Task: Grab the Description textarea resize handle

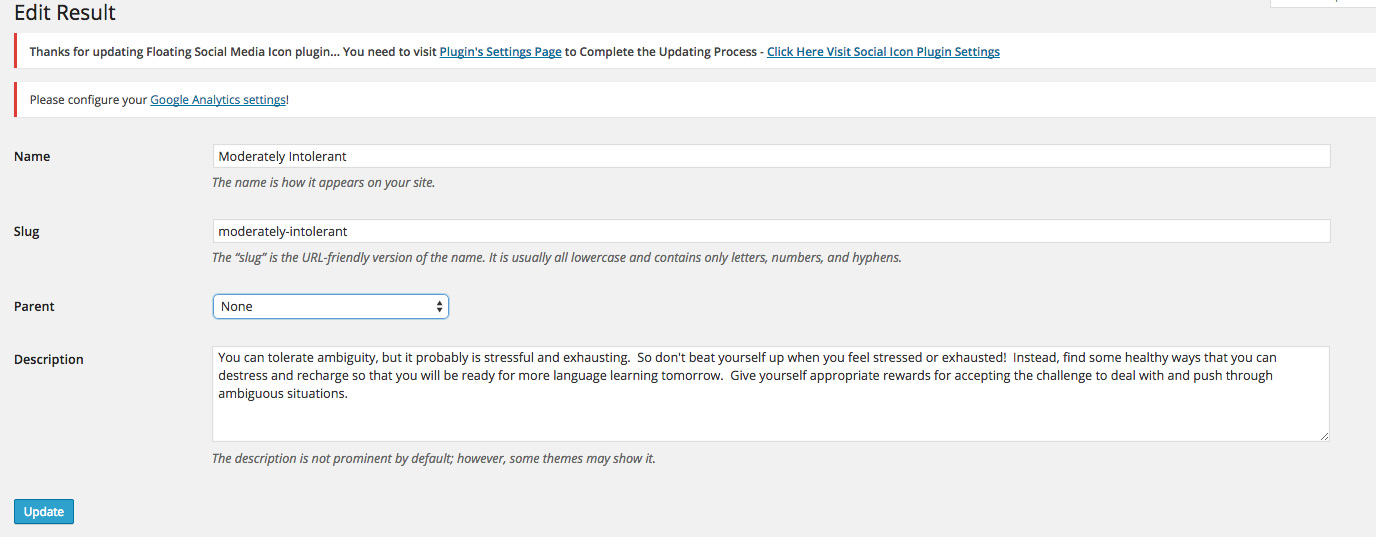Action: pyautogui.click(x=1324, y=436)
